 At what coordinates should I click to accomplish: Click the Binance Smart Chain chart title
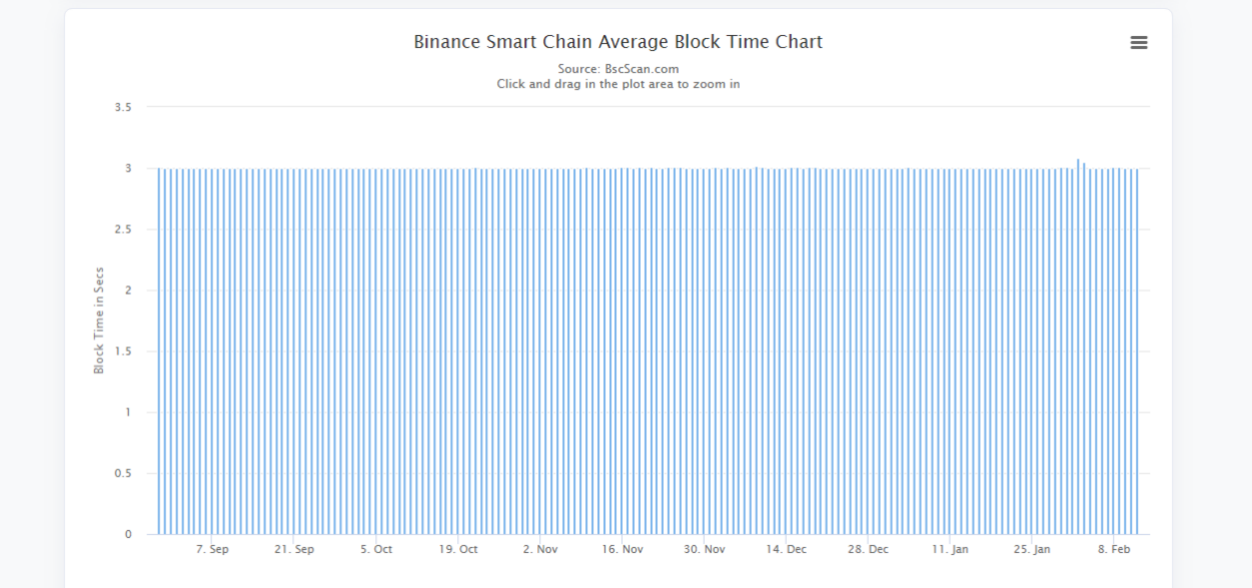coord(618,42)
